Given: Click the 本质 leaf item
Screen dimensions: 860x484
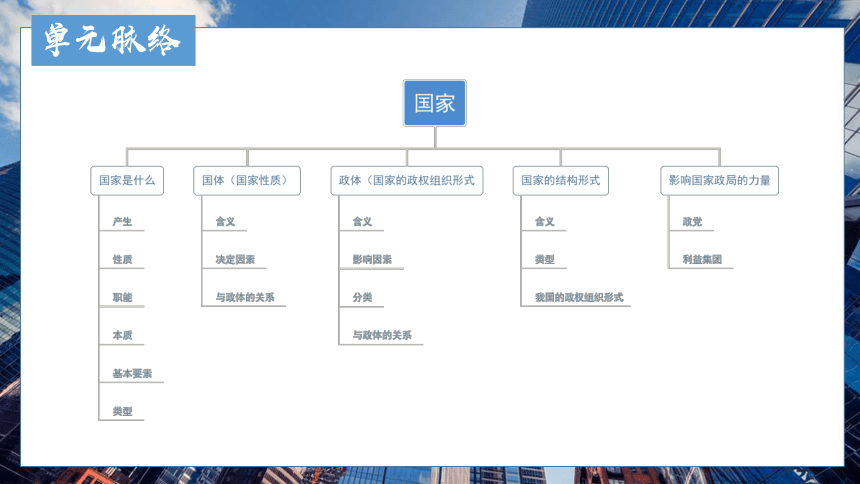Looking at the screenshot, I should point(122,335).
